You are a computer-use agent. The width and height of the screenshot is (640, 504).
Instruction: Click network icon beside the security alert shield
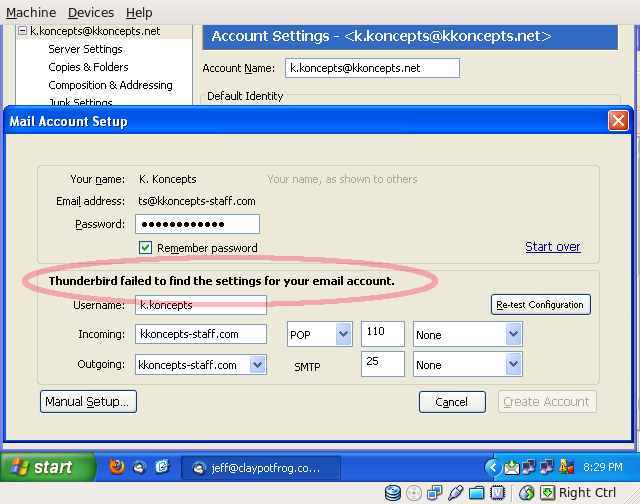(x=547, y=467)
